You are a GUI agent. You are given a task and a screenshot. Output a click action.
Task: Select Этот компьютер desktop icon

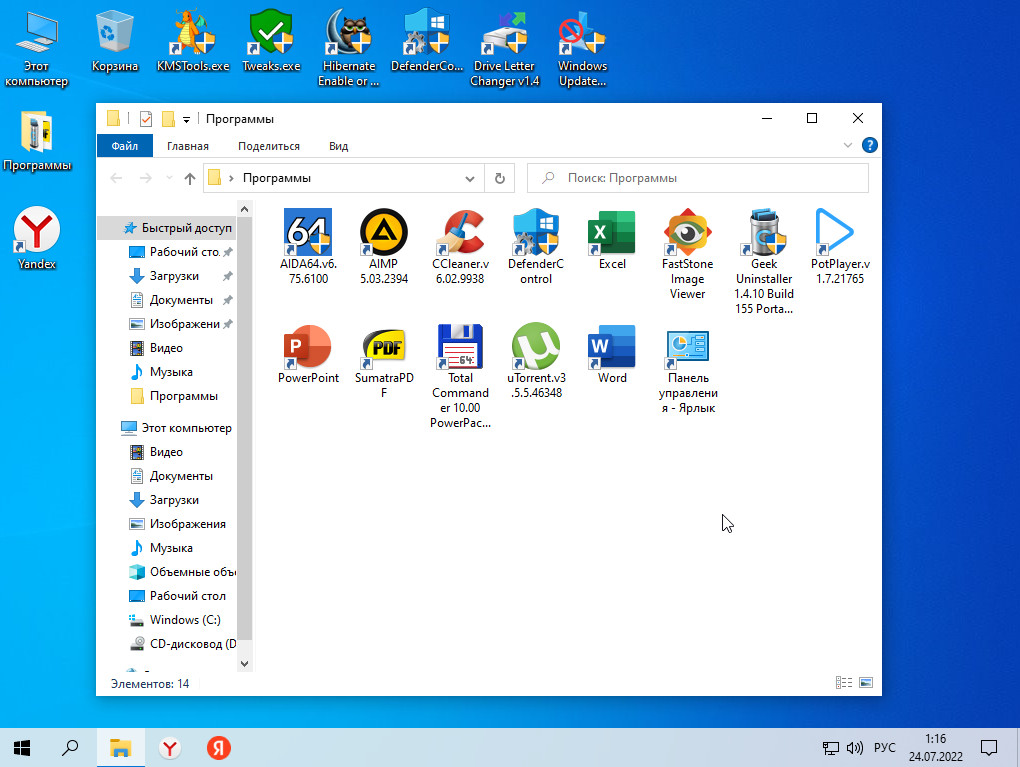coord(36,33)
